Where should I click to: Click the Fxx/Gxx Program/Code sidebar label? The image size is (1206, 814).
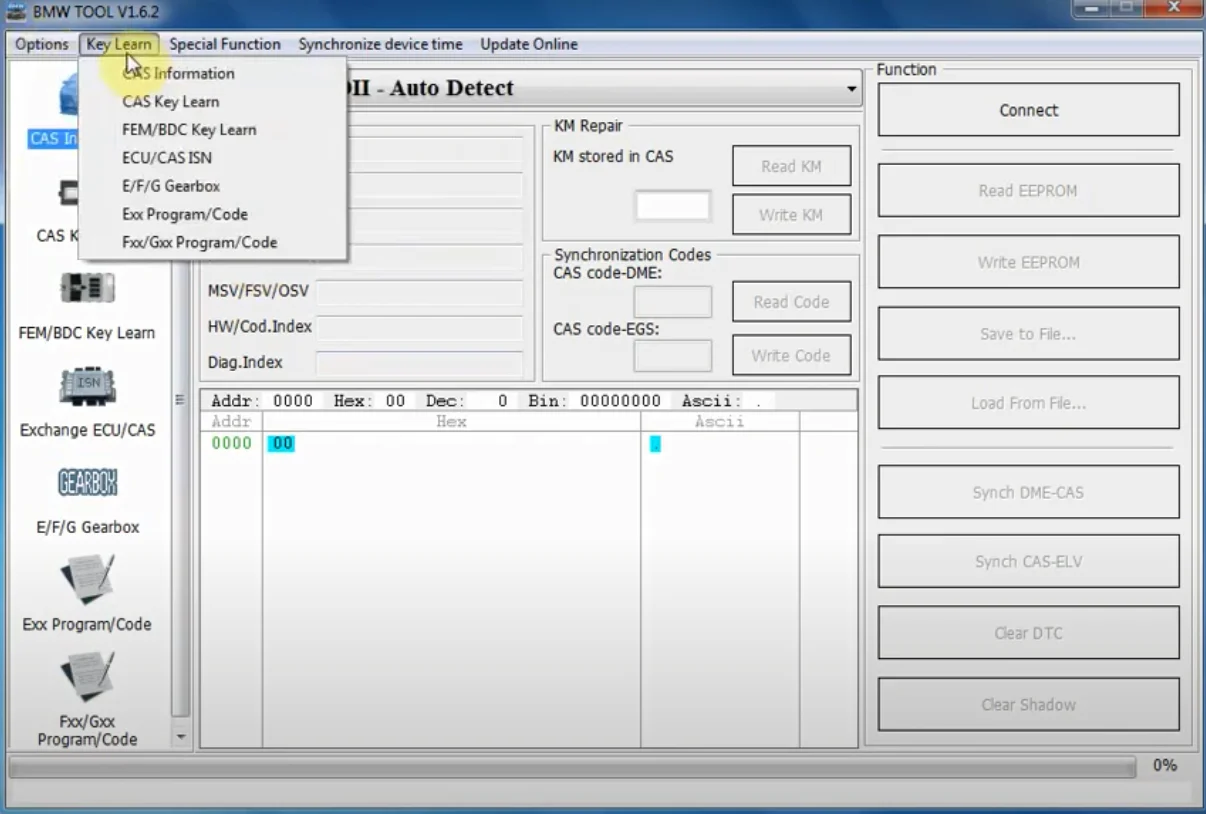pyautogui.click(x=87, y=730)
